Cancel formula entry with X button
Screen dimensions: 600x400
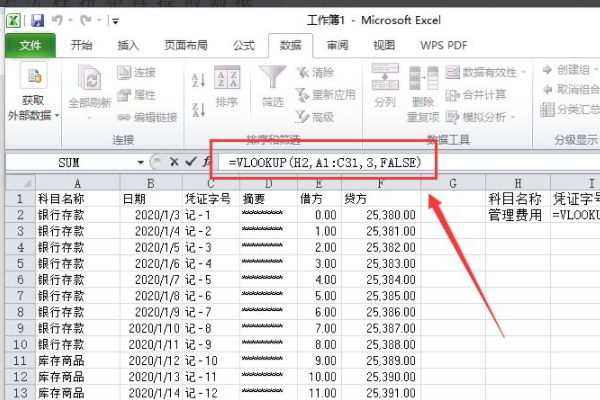pos(174,161)
